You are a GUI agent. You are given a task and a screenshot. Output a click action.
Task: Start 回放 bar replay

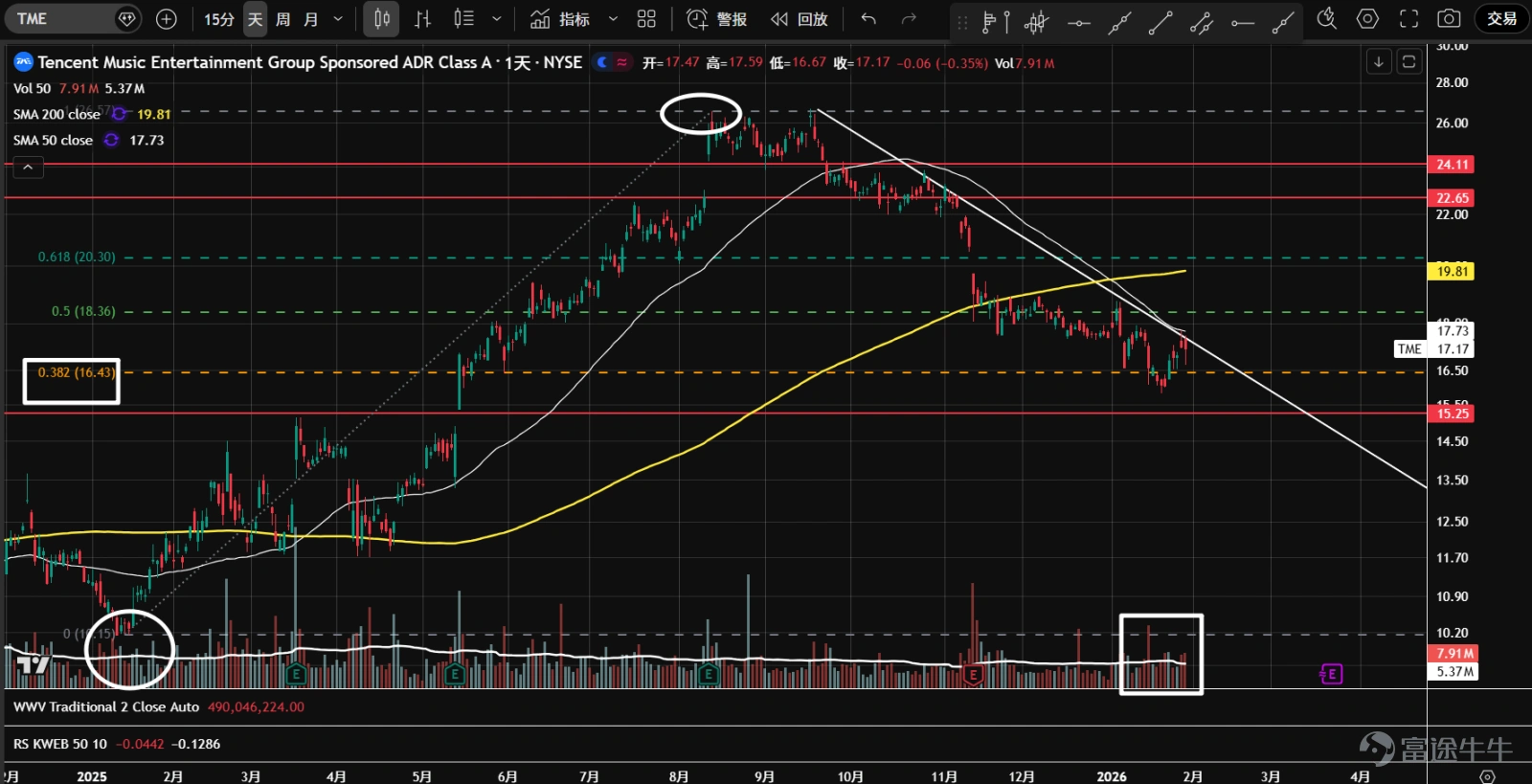pyautogui.click(x=800, y=19)
